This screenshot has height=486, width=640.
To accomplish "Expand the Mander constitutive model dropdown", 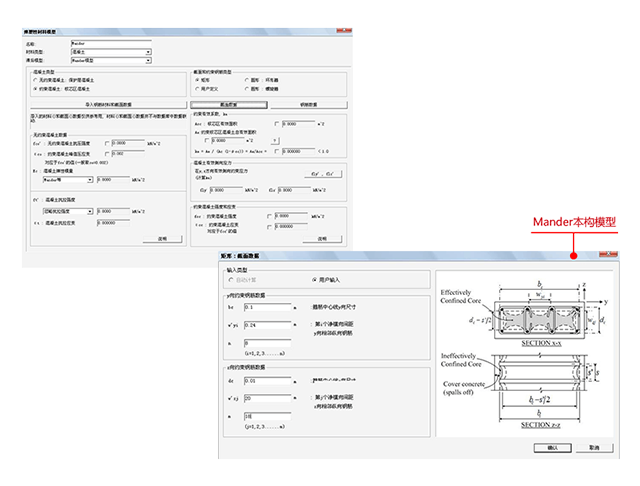I will (111, 60).
